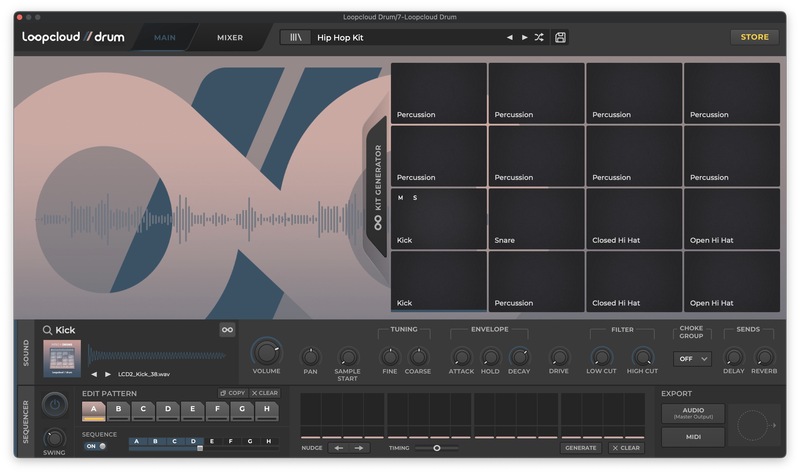Open the Choke Group dropdown
The height and width of the screenshot is (474, 800).
coord(692,359)
